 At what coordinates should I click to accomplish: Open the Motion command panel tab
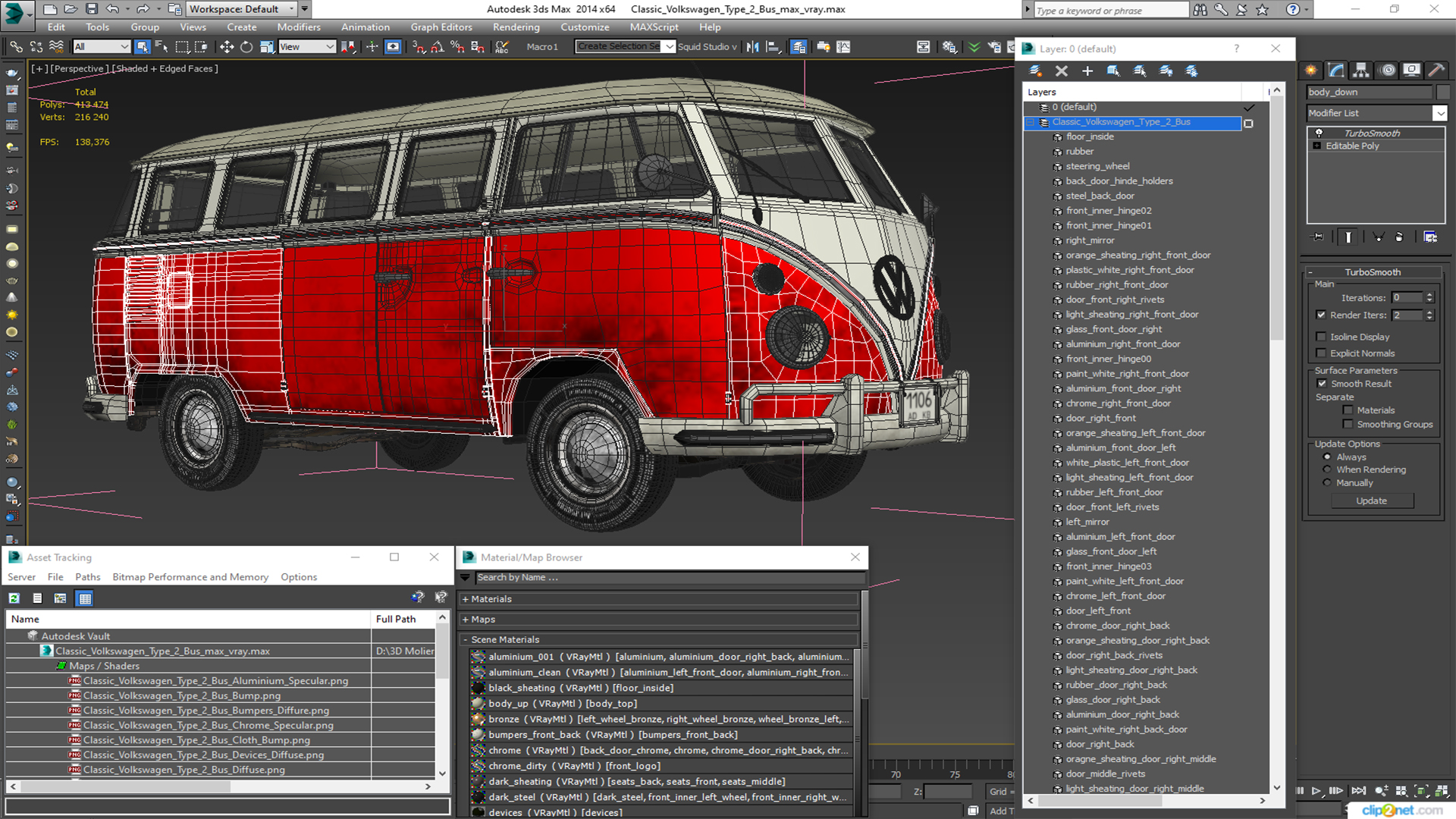(1388, 71)
